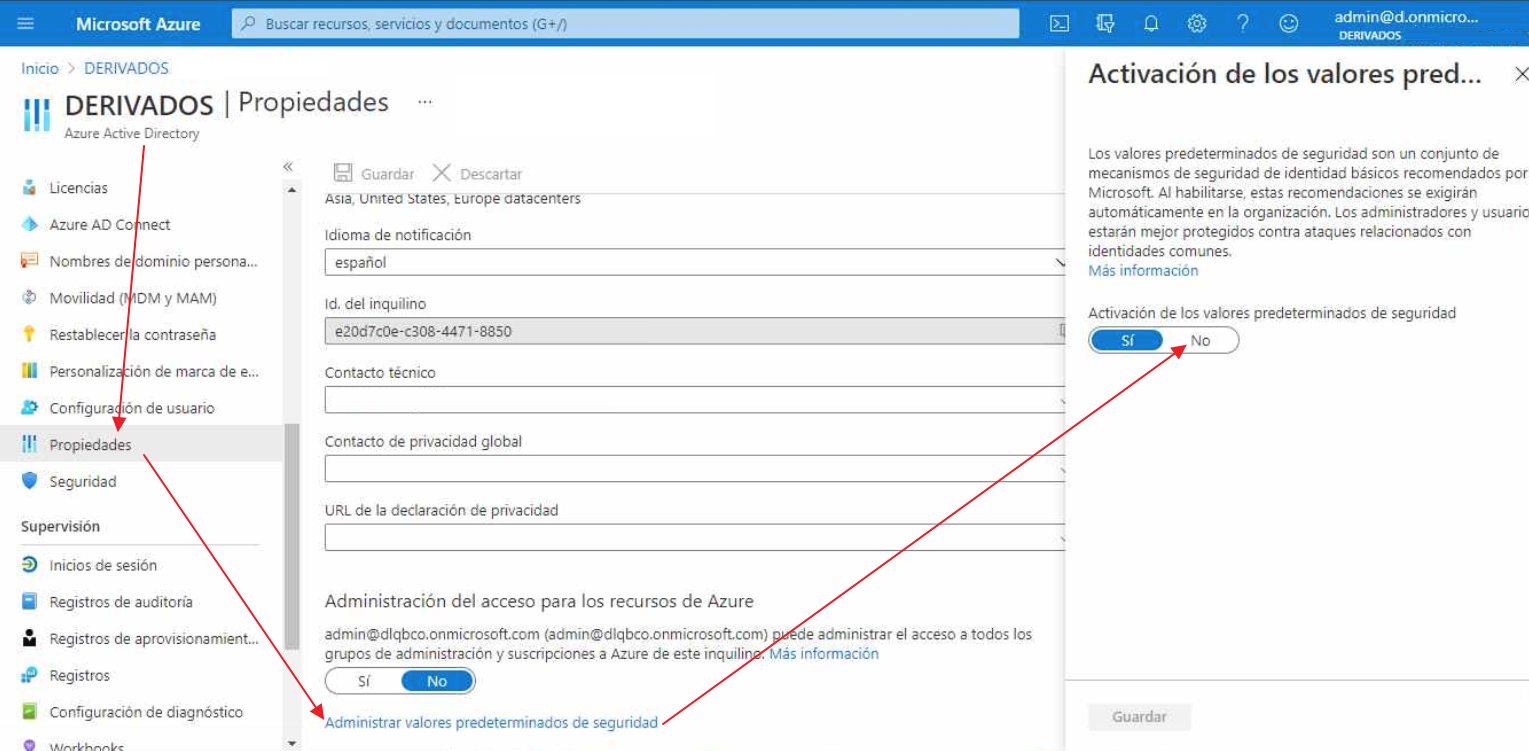Viewport: 1529px width, 751px height.
Task: Open the help question mark icon
Action: (1243, 23)
